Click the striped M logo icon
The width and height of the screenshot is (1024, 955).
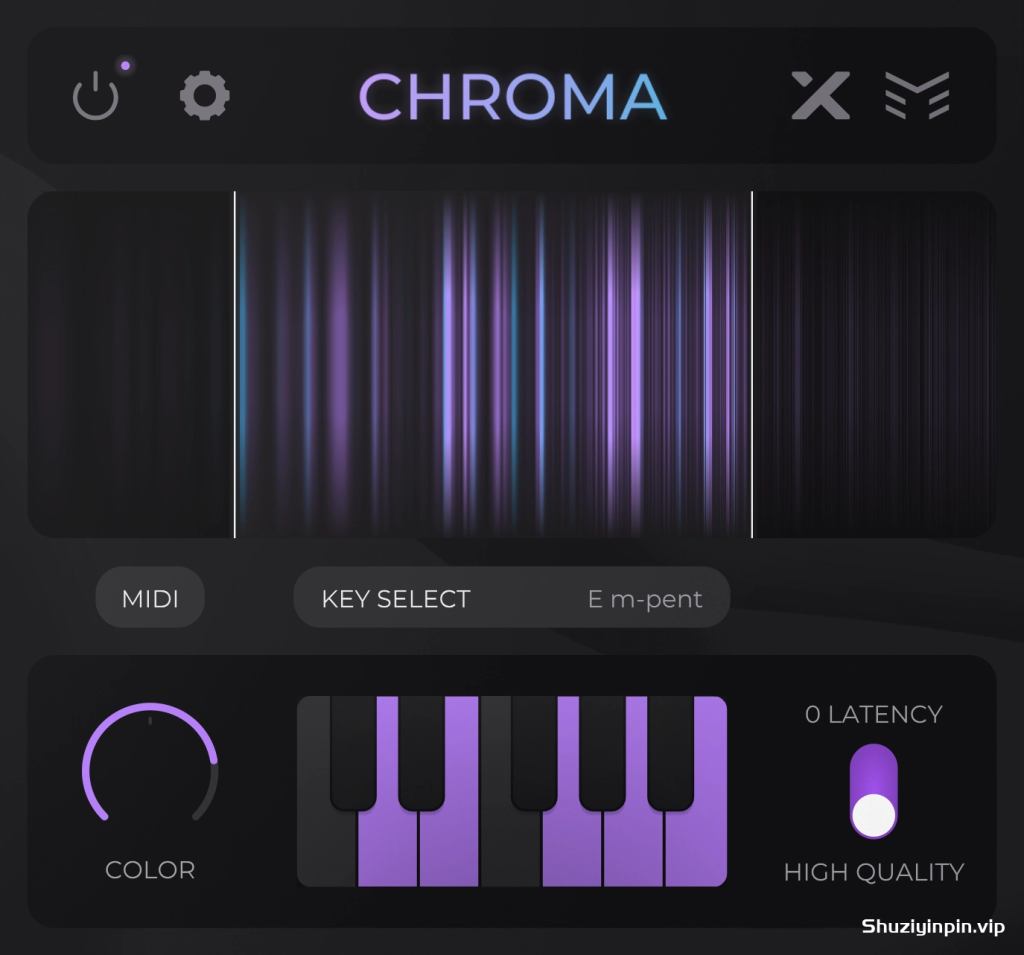[x=917, y=95]
